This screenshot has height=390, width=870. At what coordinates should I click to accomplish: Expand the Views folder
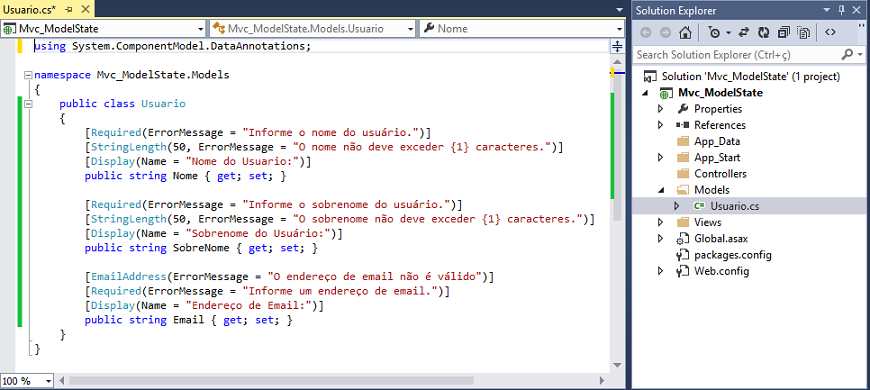660,222
